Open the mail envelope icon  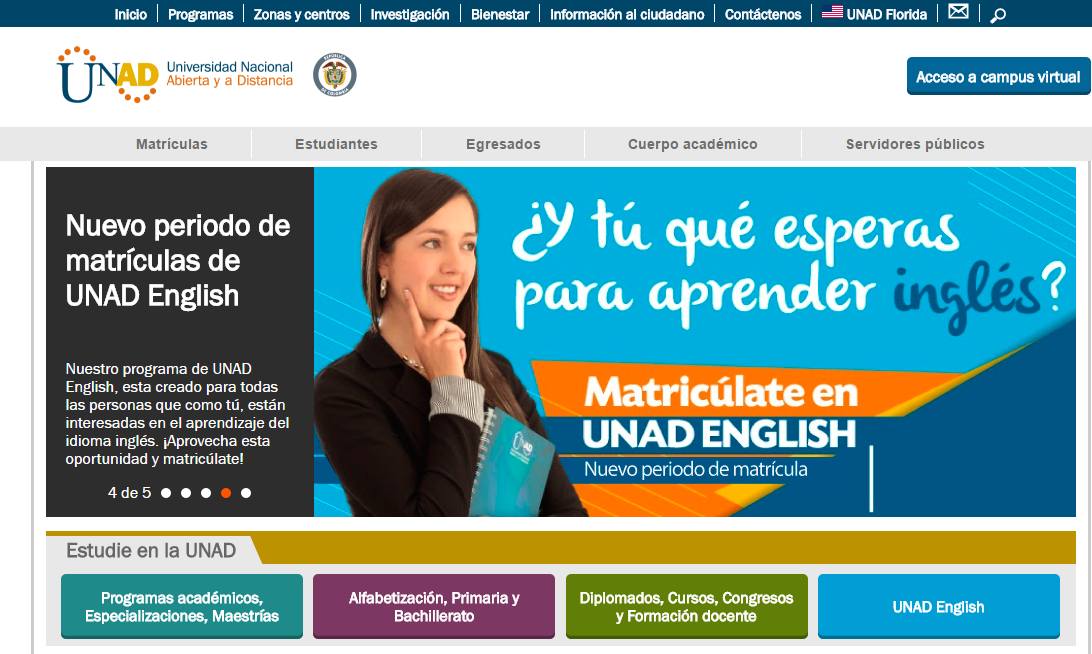958,11
